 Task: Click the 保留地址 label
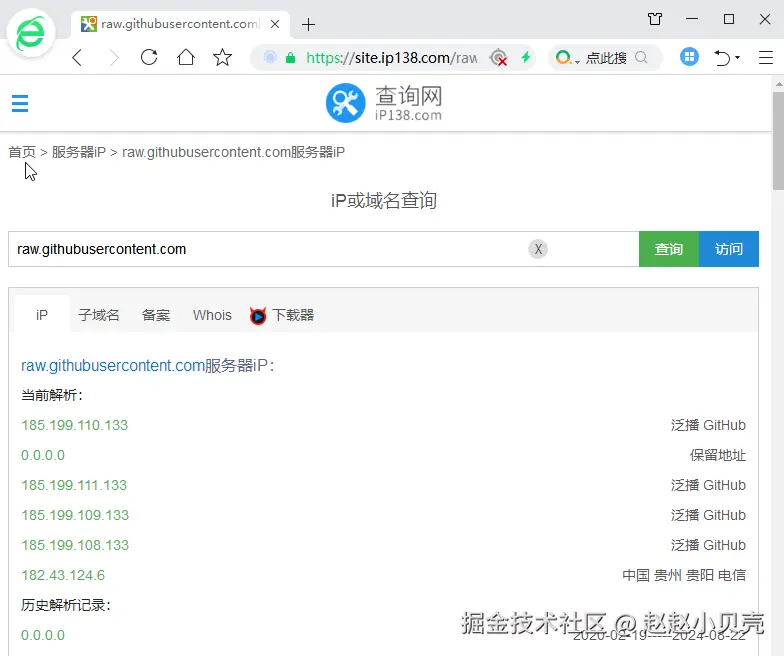click(x=718, y=455)
